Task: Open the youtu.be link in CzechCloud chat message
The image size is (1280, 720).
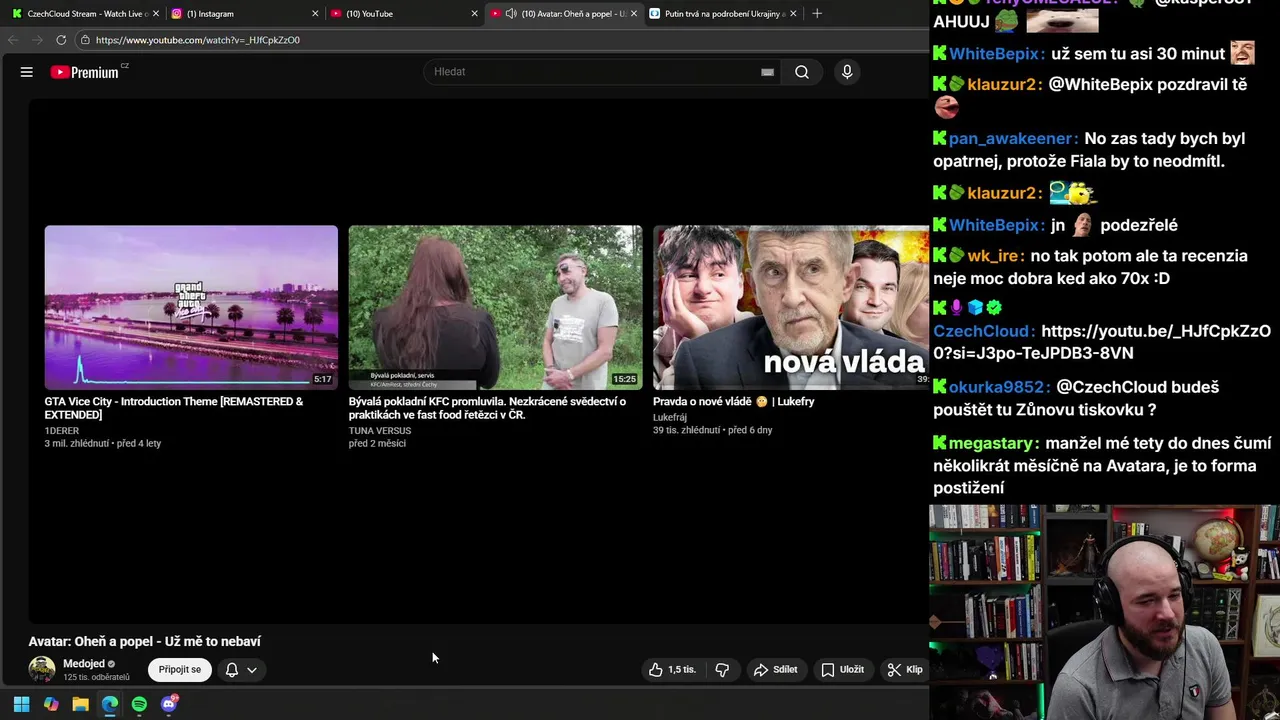Action: click(1102, 342)
